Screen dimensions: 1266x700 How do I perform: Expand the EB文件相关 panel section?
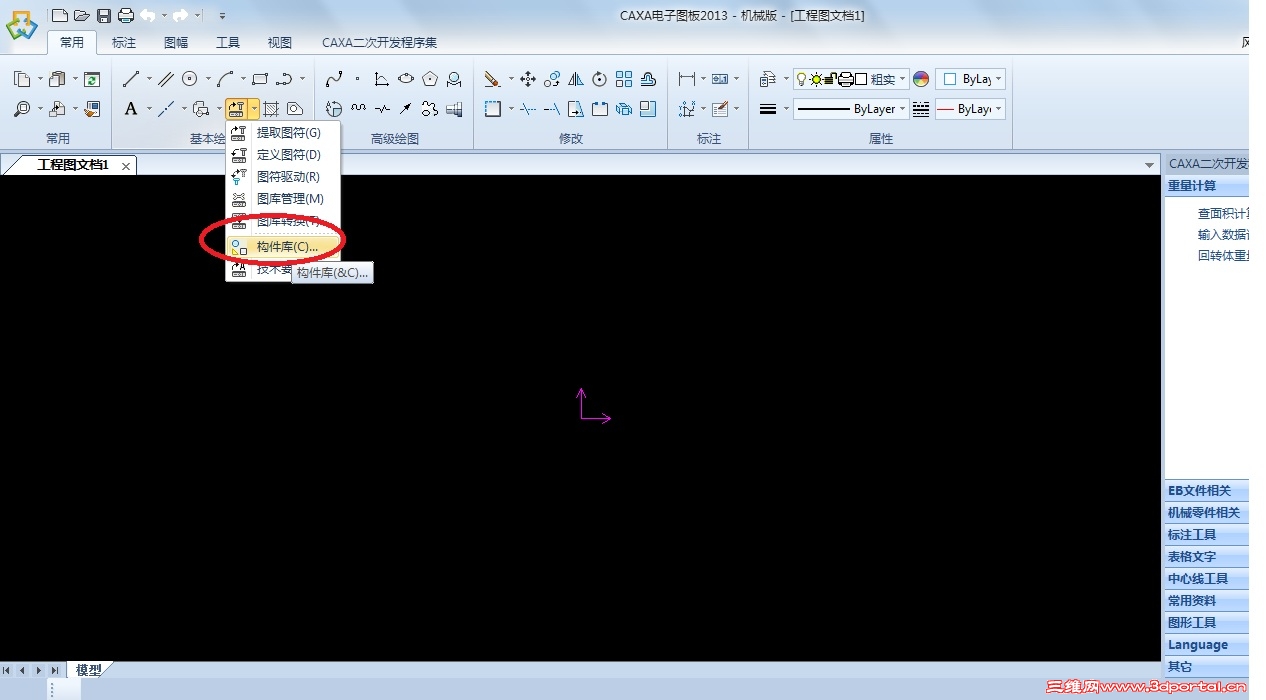click(x=1207, y=491)
